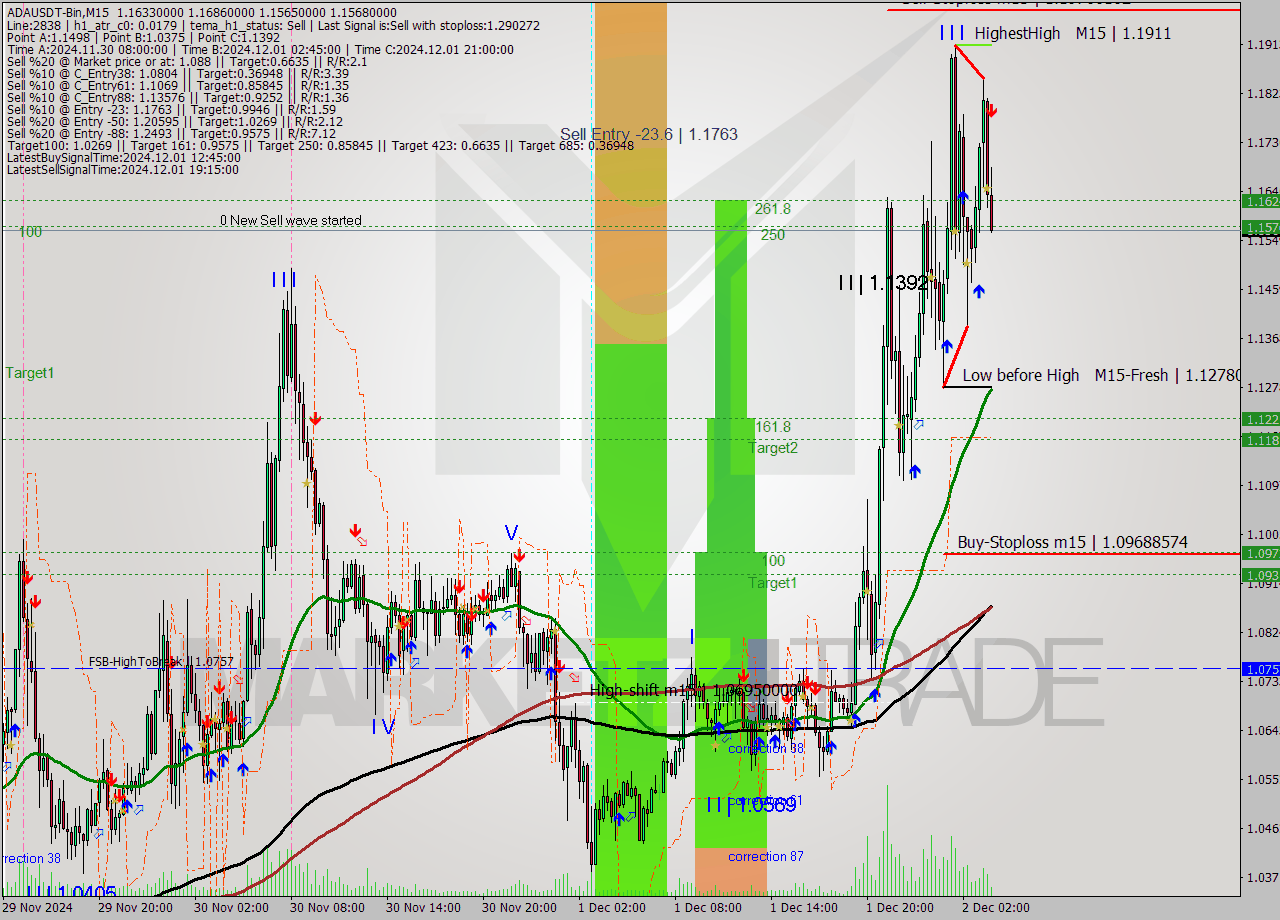Click the 1.145 price axis value
This screenshot has height=920, width=1280.
pyautogui.click(x=1262, y=290)
